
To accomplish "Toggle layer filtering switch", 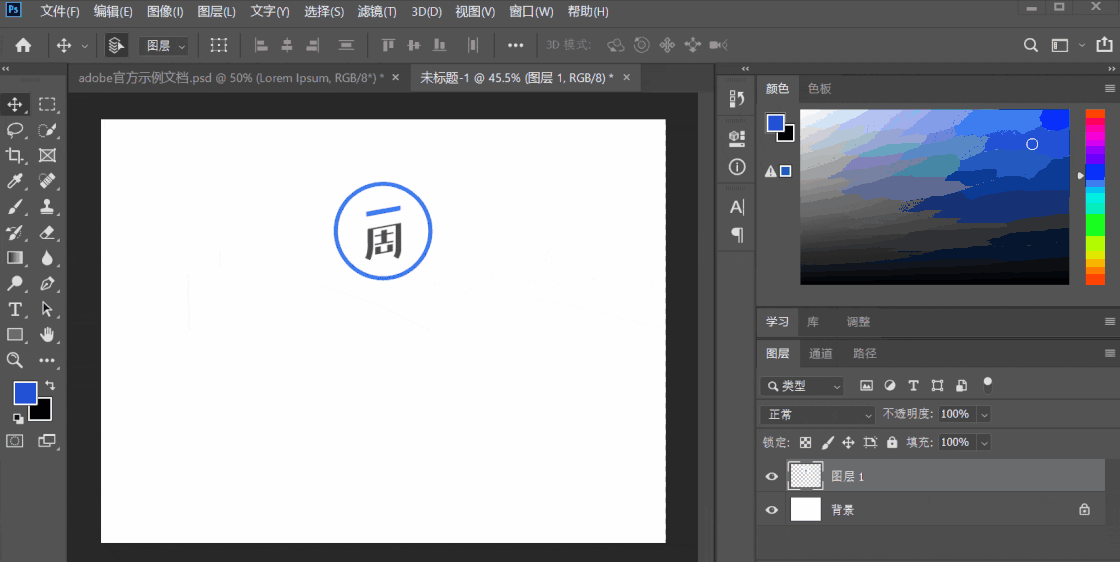I will click(987, 386).
